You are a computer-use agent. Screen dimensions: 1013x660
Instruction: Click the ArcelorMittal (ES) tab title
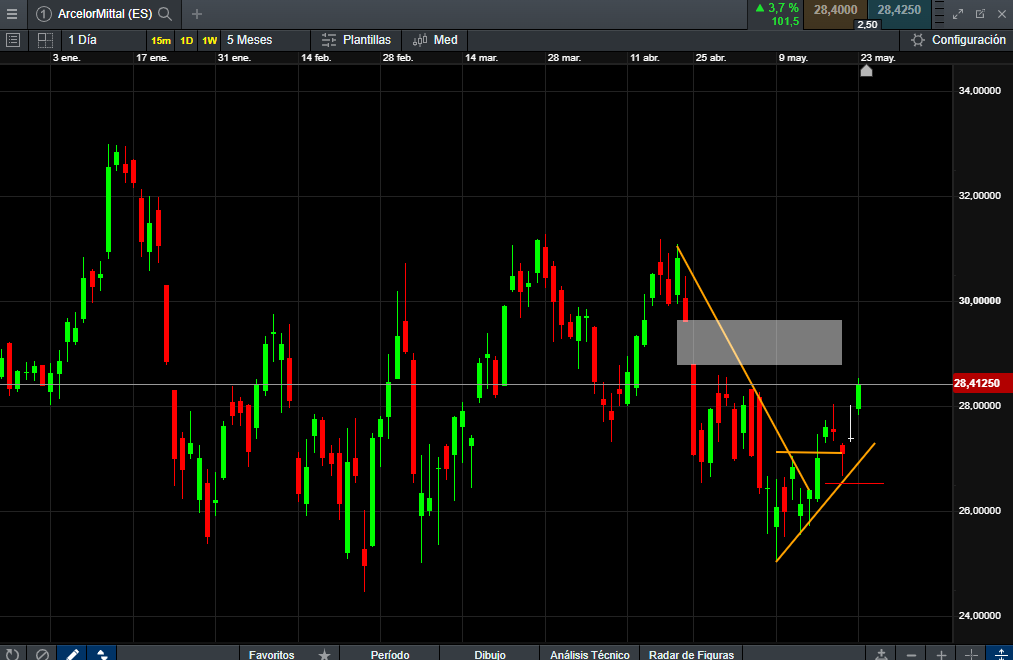click(x=105, y=14)
